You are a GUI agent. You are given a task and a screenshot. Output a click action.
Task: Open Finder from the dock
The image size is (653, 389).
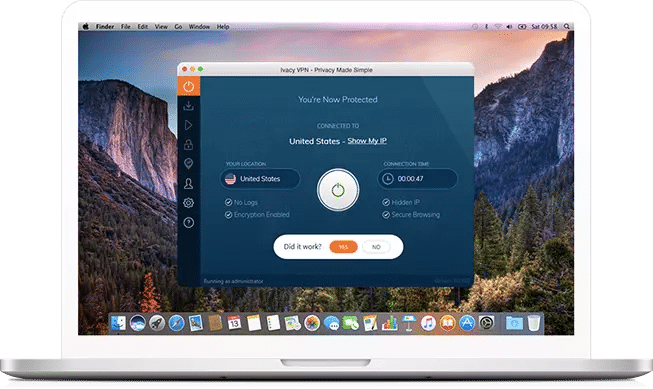[118, 323]
